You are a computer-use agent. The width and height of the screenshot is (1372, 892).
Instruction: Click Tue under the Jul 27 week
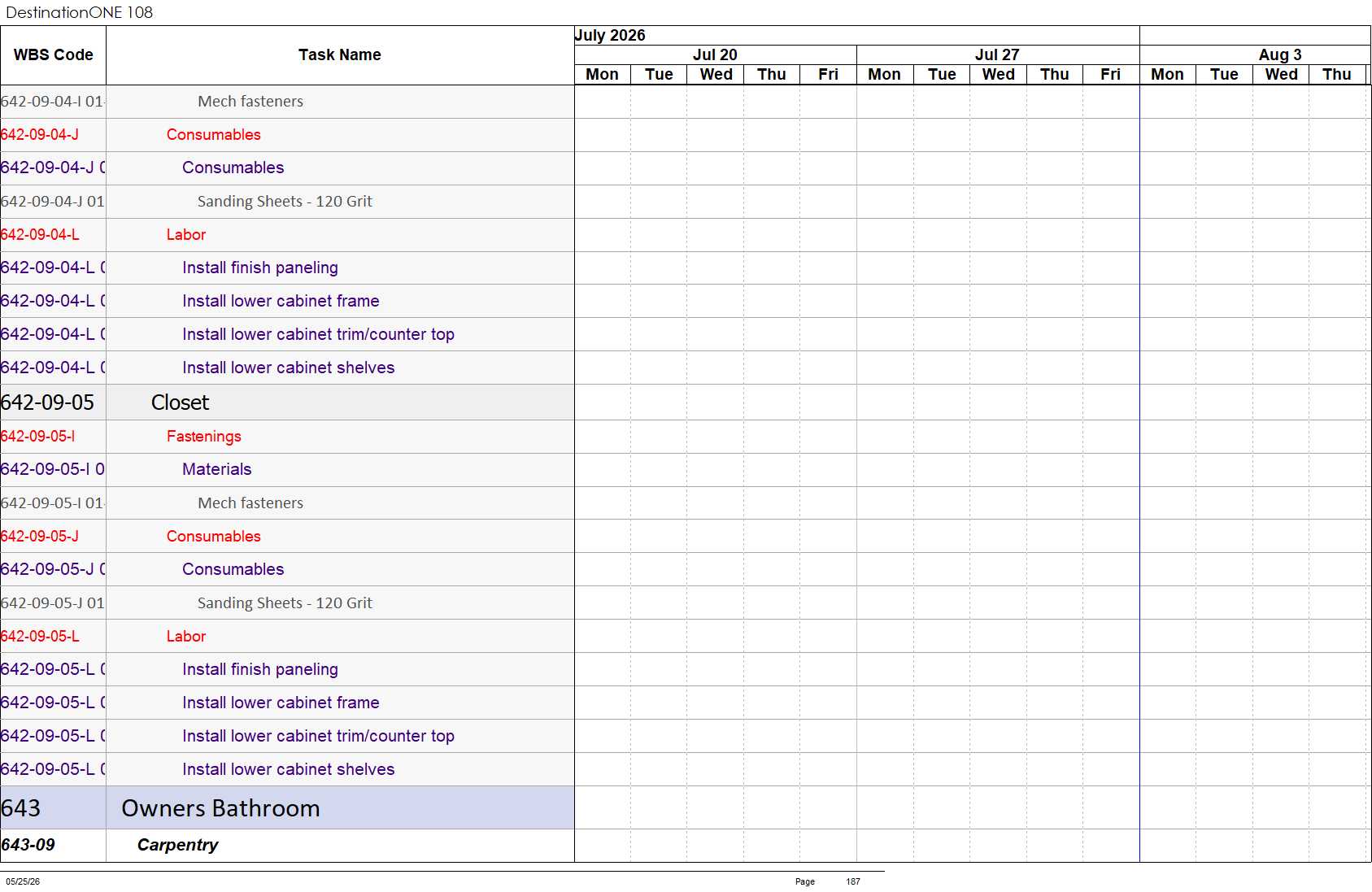pos(942,74)
